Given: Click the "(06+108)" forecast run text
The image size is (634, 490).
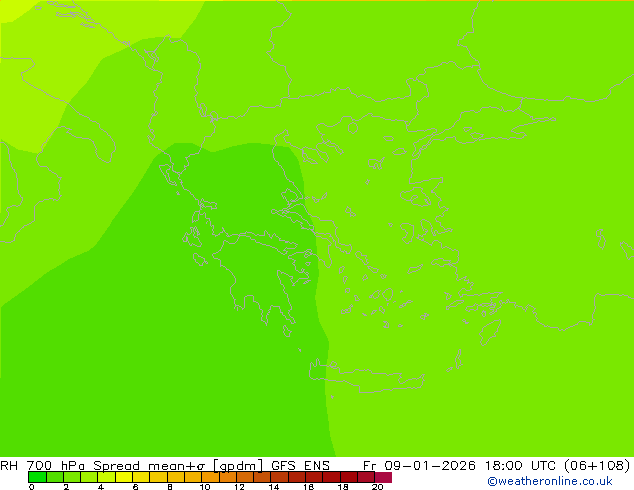Looking at the screenshot, I should [597, 466].
